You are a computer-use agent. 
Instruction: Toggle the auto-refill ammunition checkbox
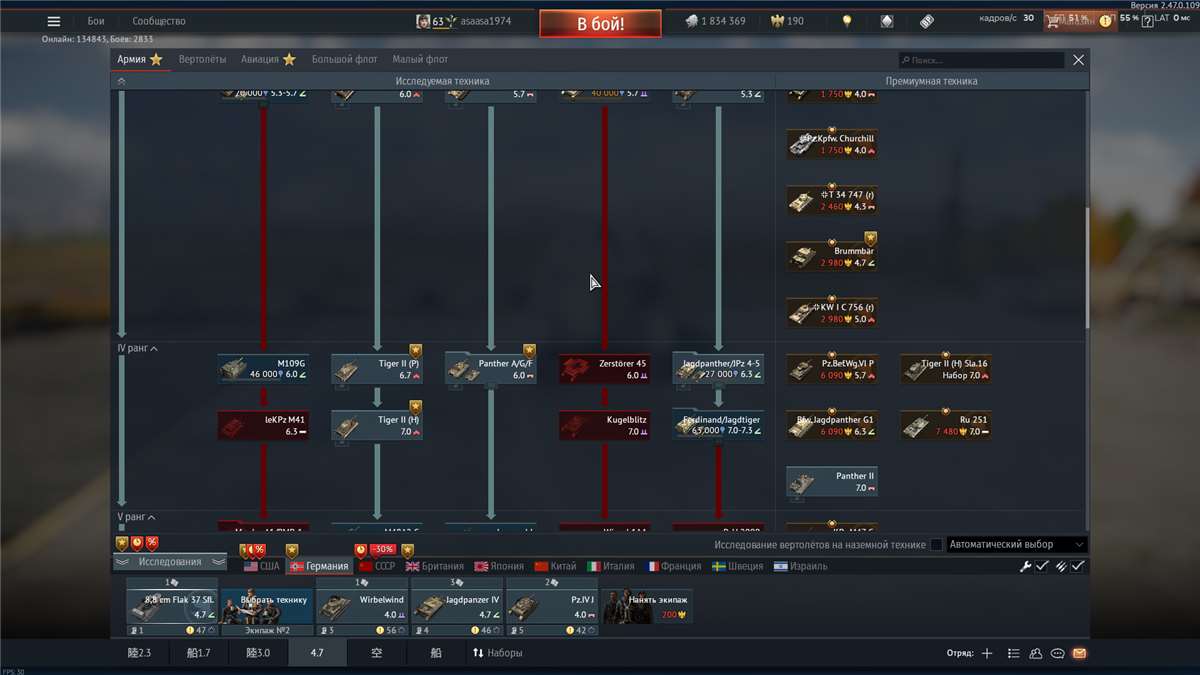[x=1078, y=566]
